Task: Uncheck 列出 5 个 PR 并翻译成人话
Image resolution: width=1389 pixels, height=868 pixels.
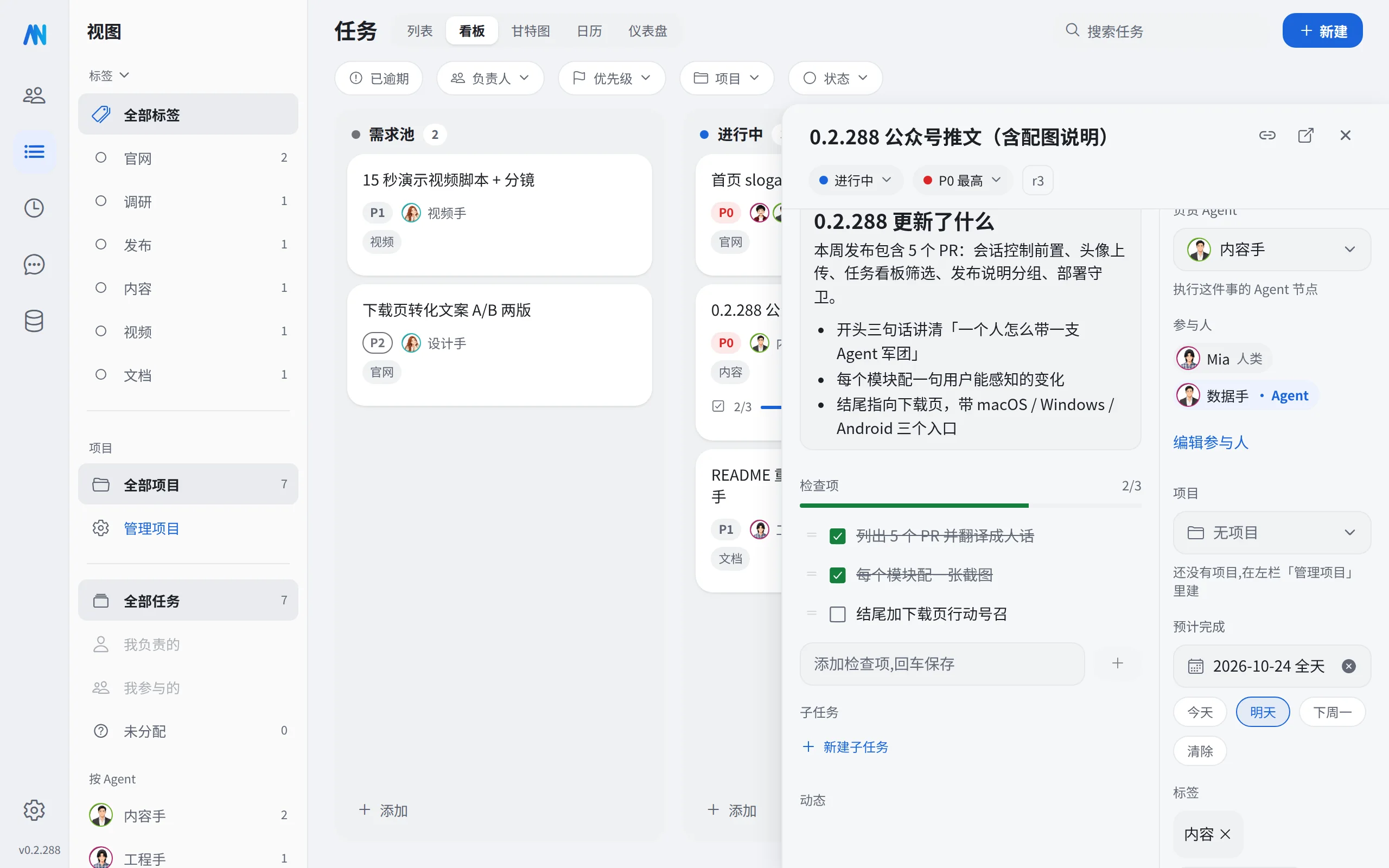Action: [x=837, y=536]
